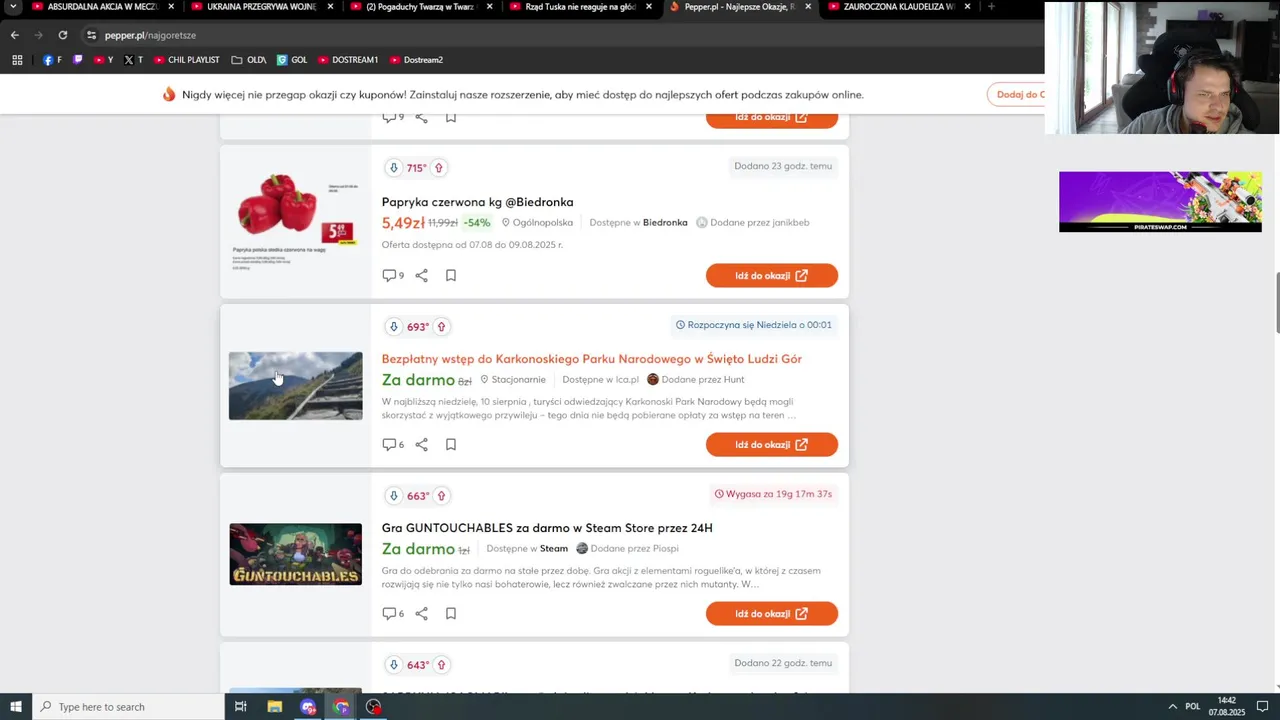Switch to Pogaduchy Twarzą w Twarz tab

tap(413, 6)
